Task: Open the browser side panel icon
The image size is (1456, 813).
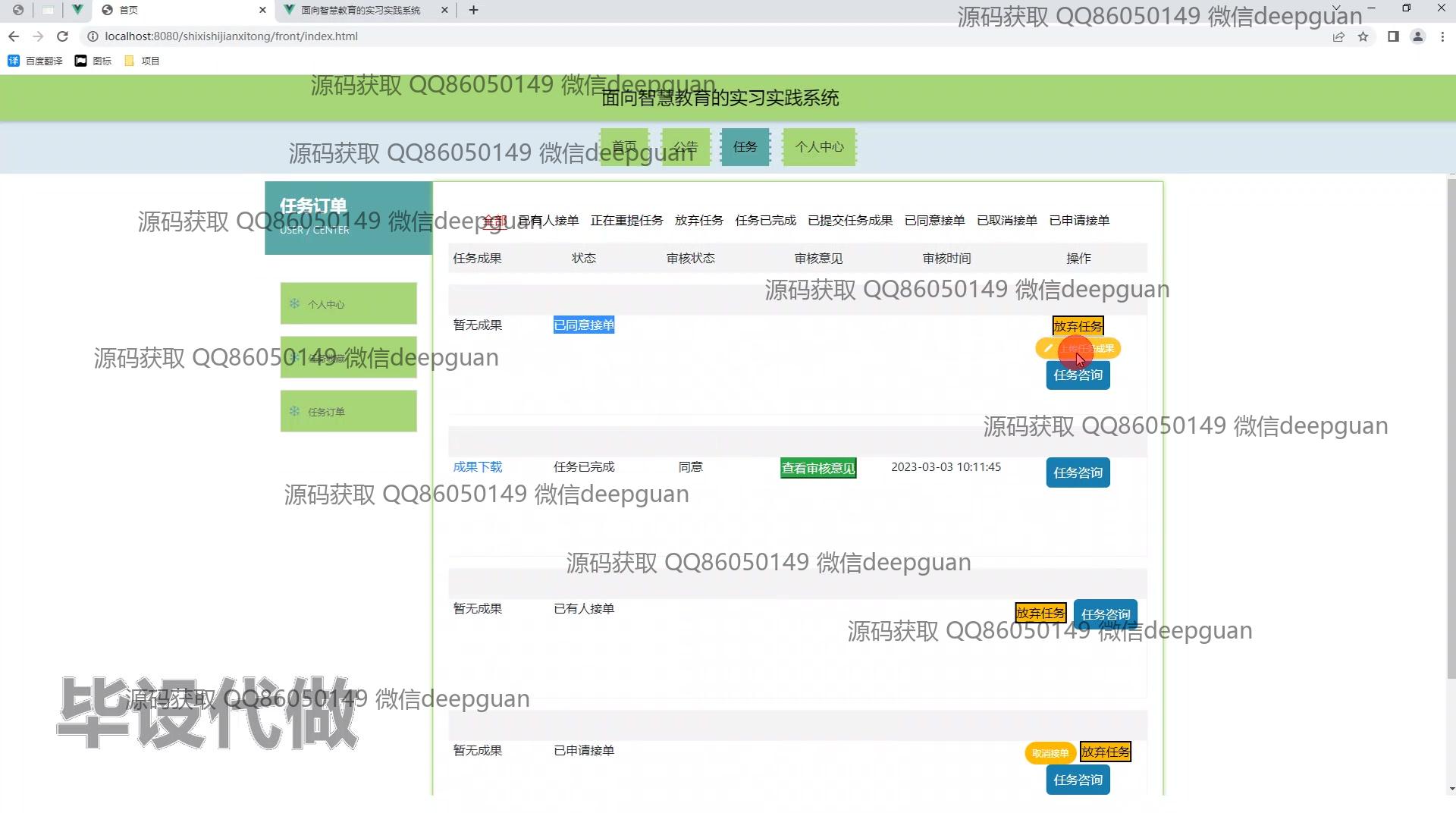Action: tap(1393, 36)
